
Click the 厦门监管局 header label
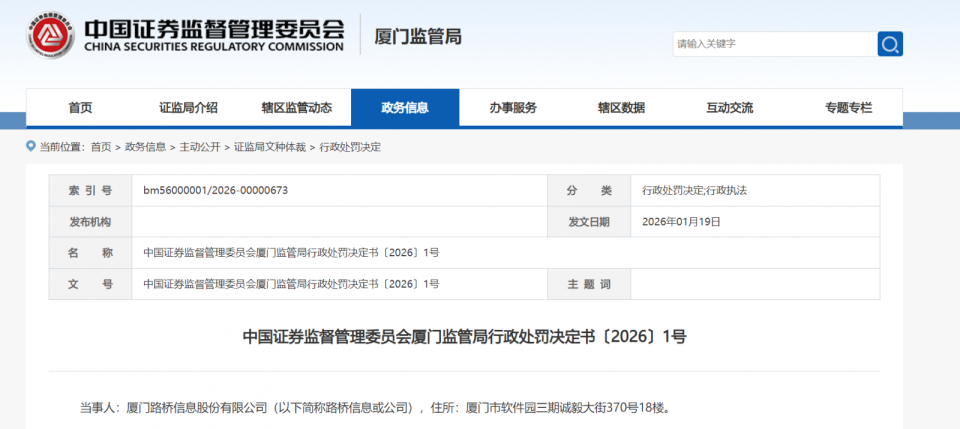pyautogui.click(x=418, y=37)
